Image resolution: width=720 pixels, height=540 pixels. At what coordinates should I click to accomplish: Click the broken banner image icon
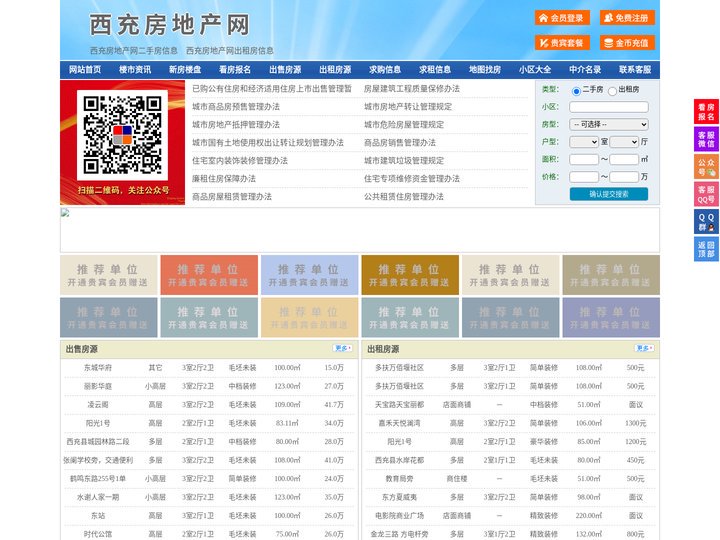click(x=65, y=213)
